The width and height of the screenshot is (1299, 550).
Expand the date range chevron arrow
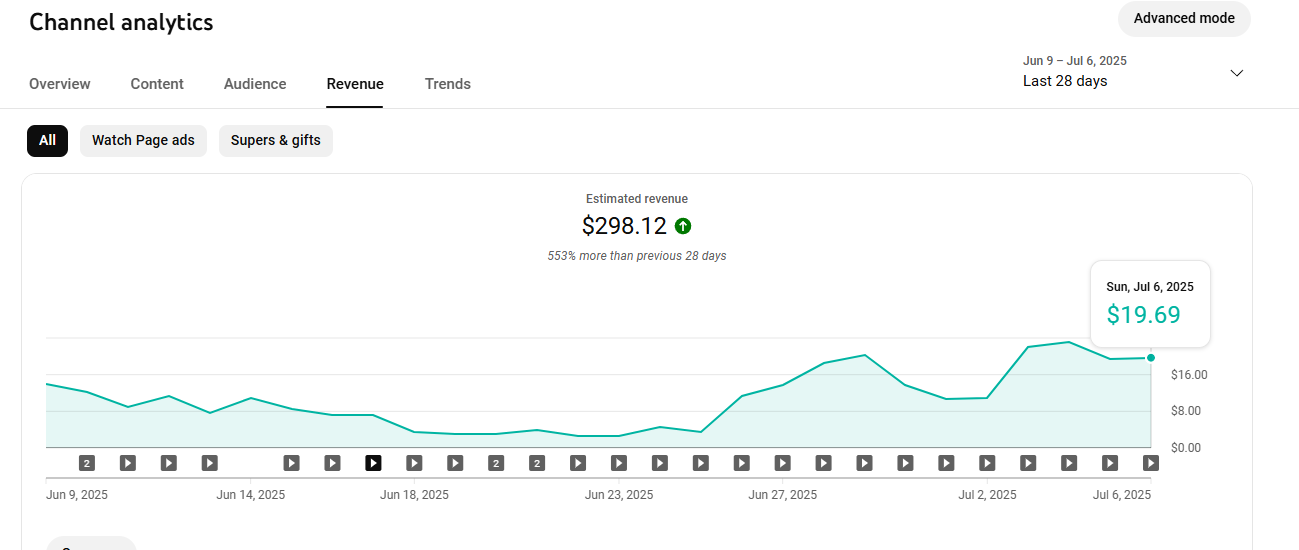1237,73
